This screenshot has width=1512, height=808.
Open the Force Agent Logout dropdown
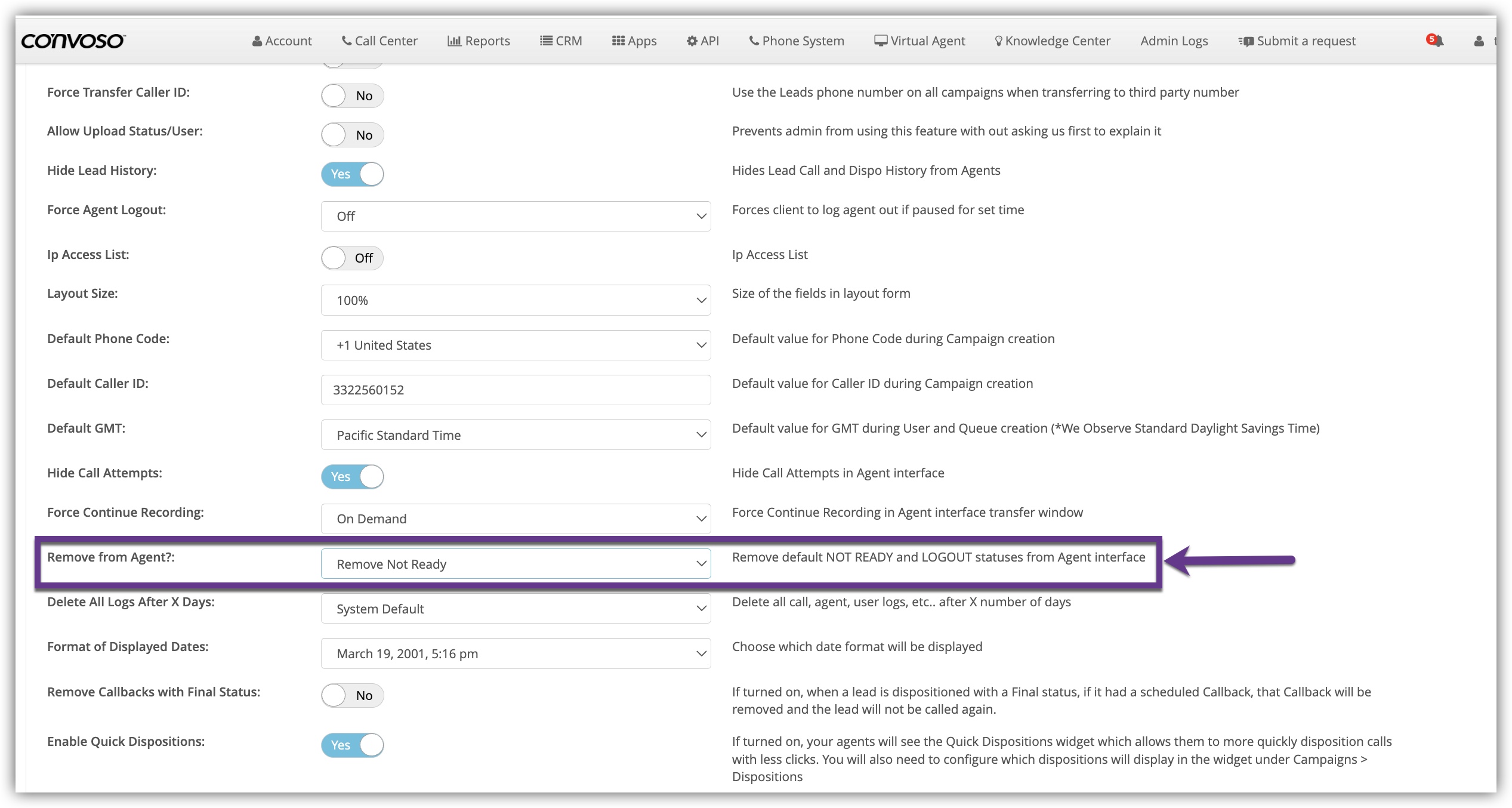pyautogui.click(x=516, y=216)
